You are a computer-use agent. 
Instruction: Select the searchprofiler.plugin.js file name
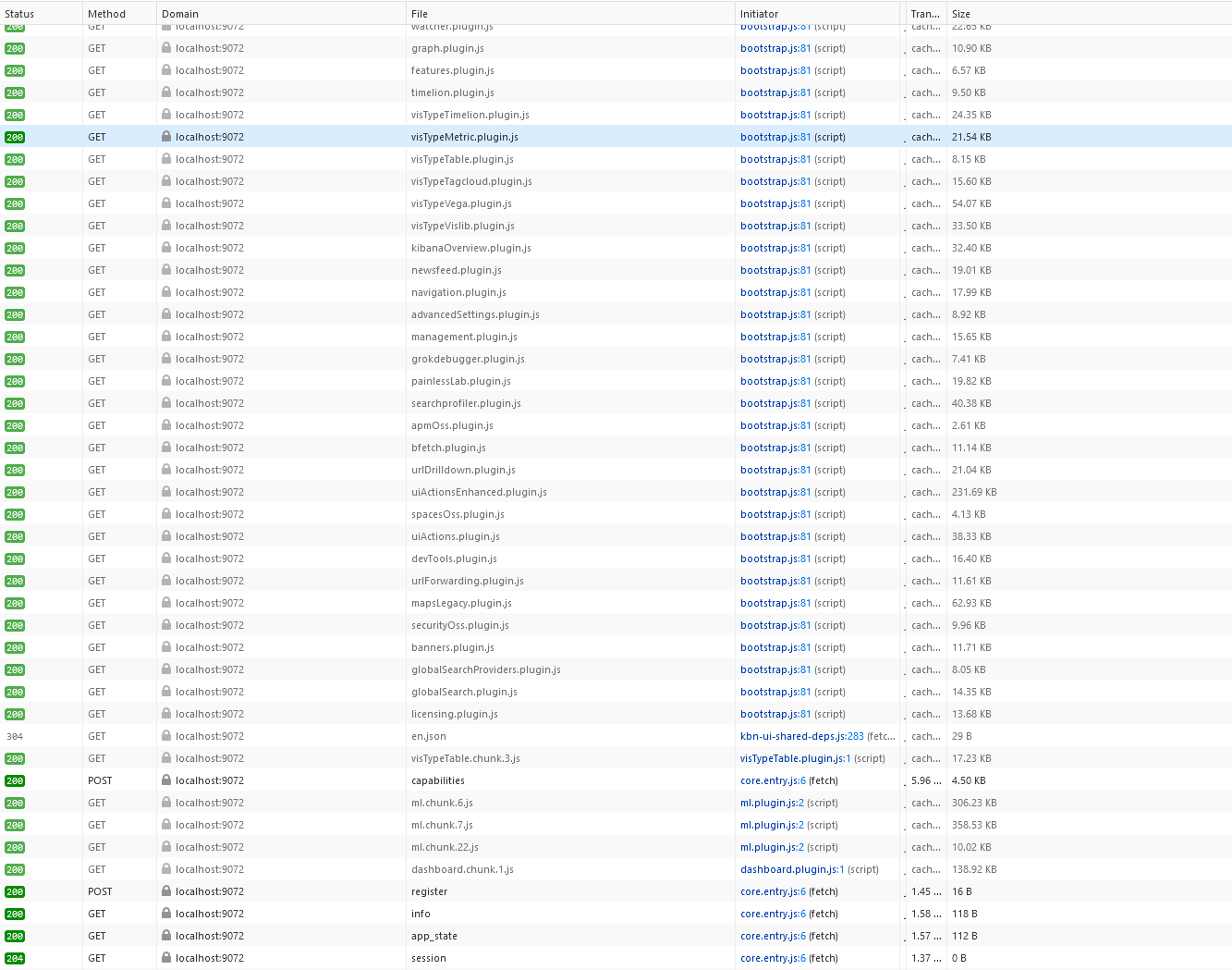466,403
